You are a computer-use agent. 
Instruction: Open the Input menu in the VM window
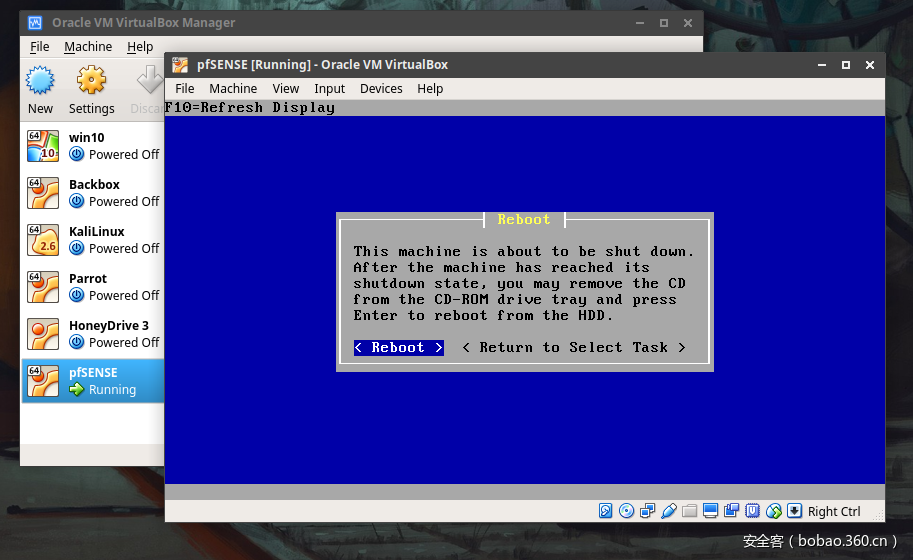click(329, 88)
